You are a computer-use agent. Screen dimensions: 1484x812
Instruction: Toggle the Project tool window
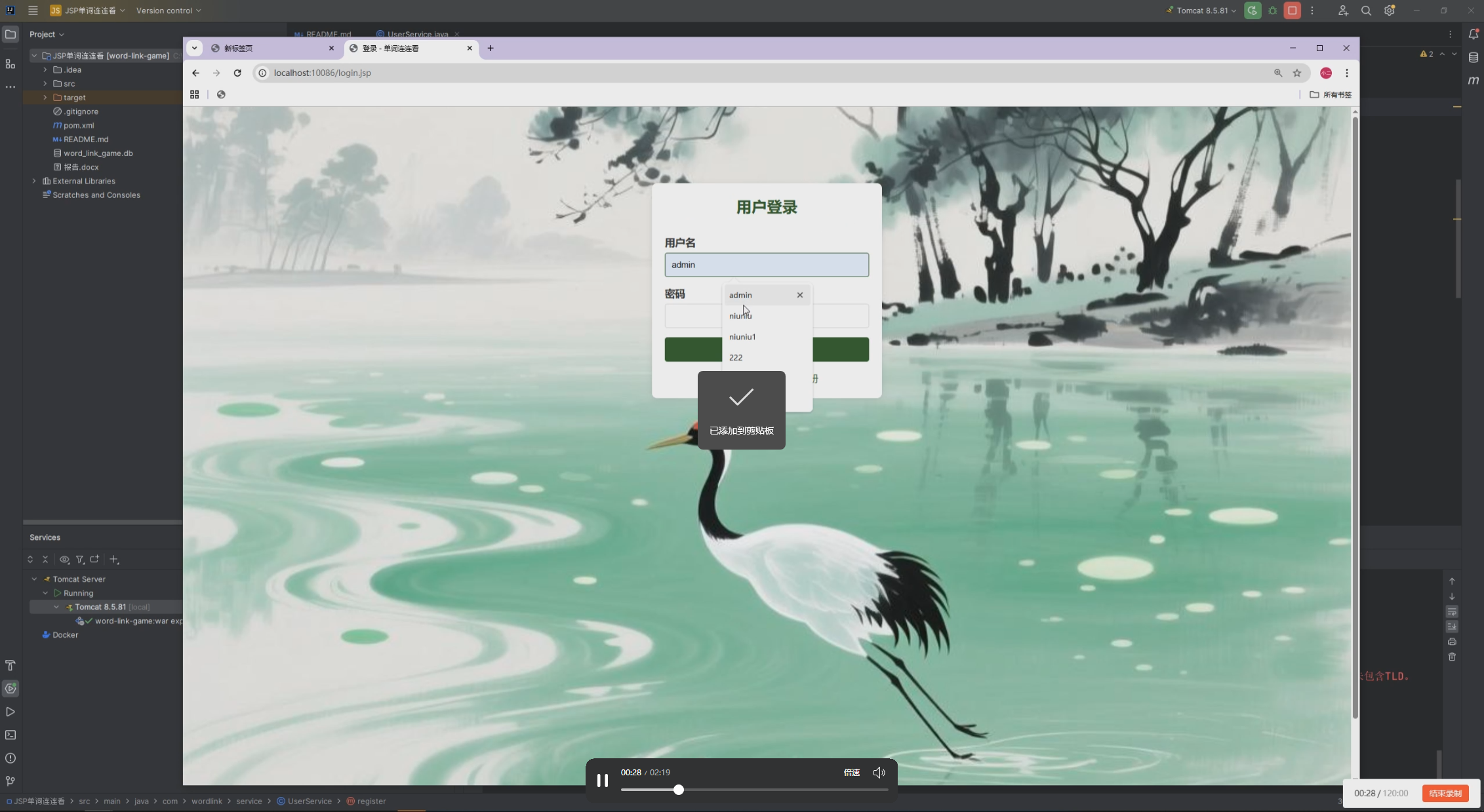10,34
